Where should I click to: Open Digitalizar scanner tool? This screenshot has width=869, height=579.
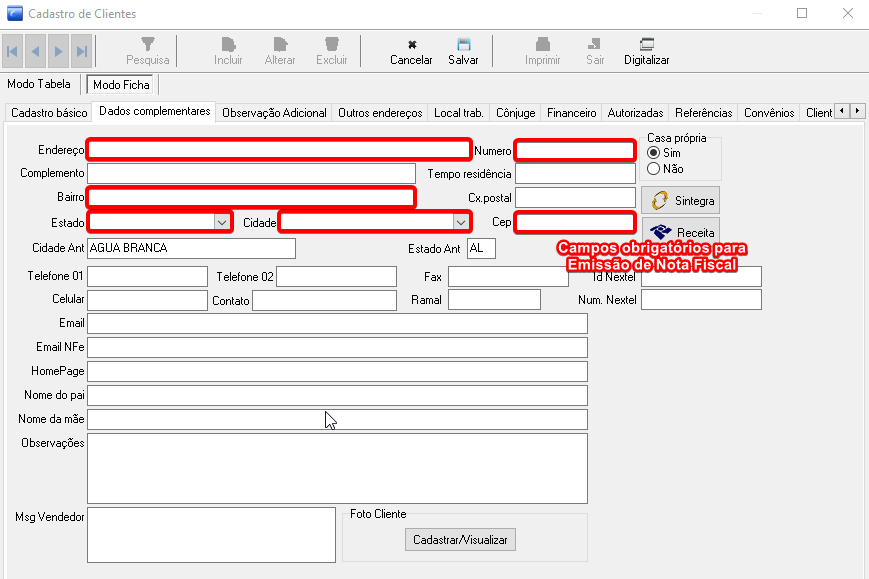point(646,45)
